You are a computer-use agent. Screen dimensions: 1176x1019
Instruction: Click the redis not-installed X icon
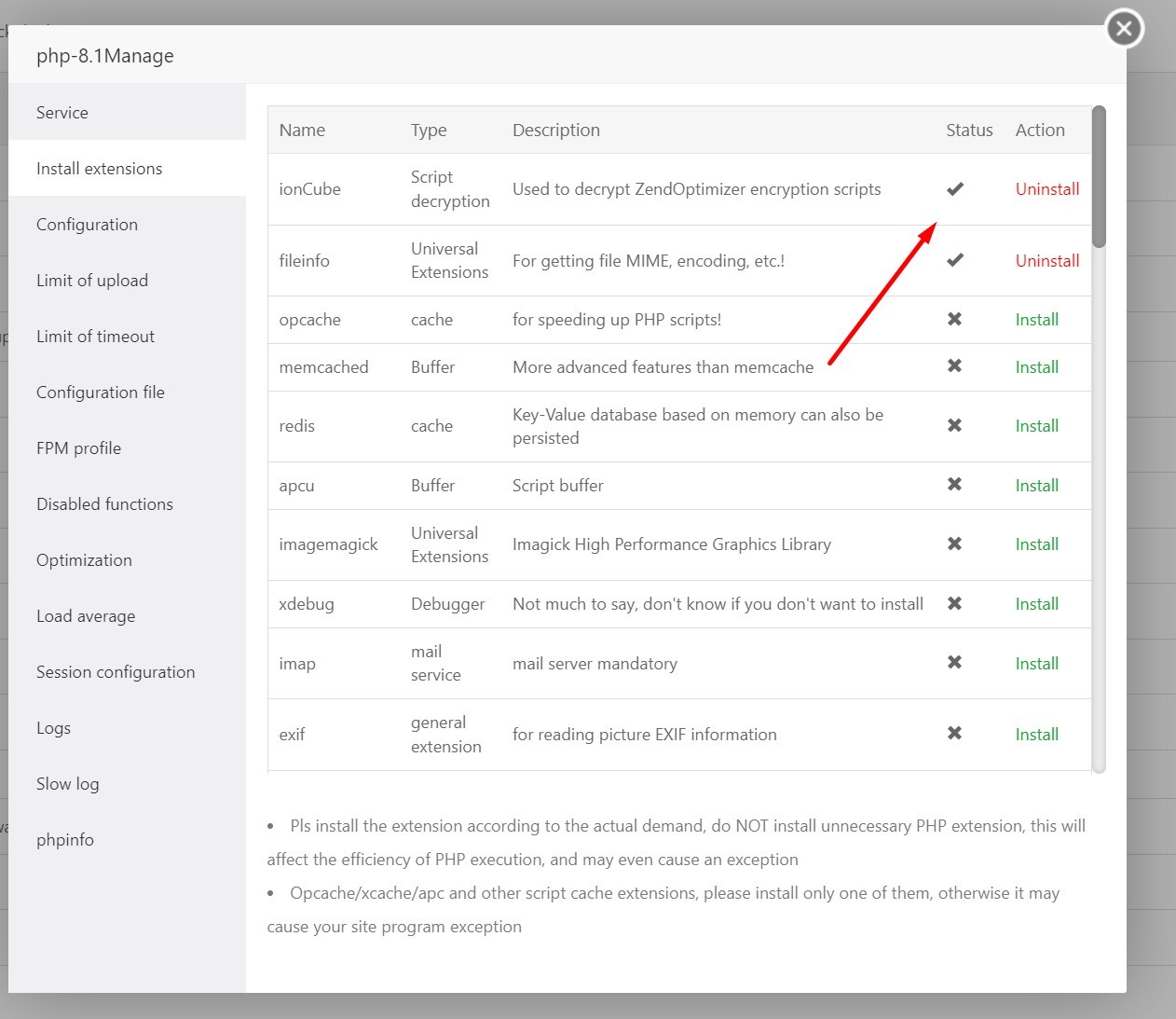coord(954,425)
